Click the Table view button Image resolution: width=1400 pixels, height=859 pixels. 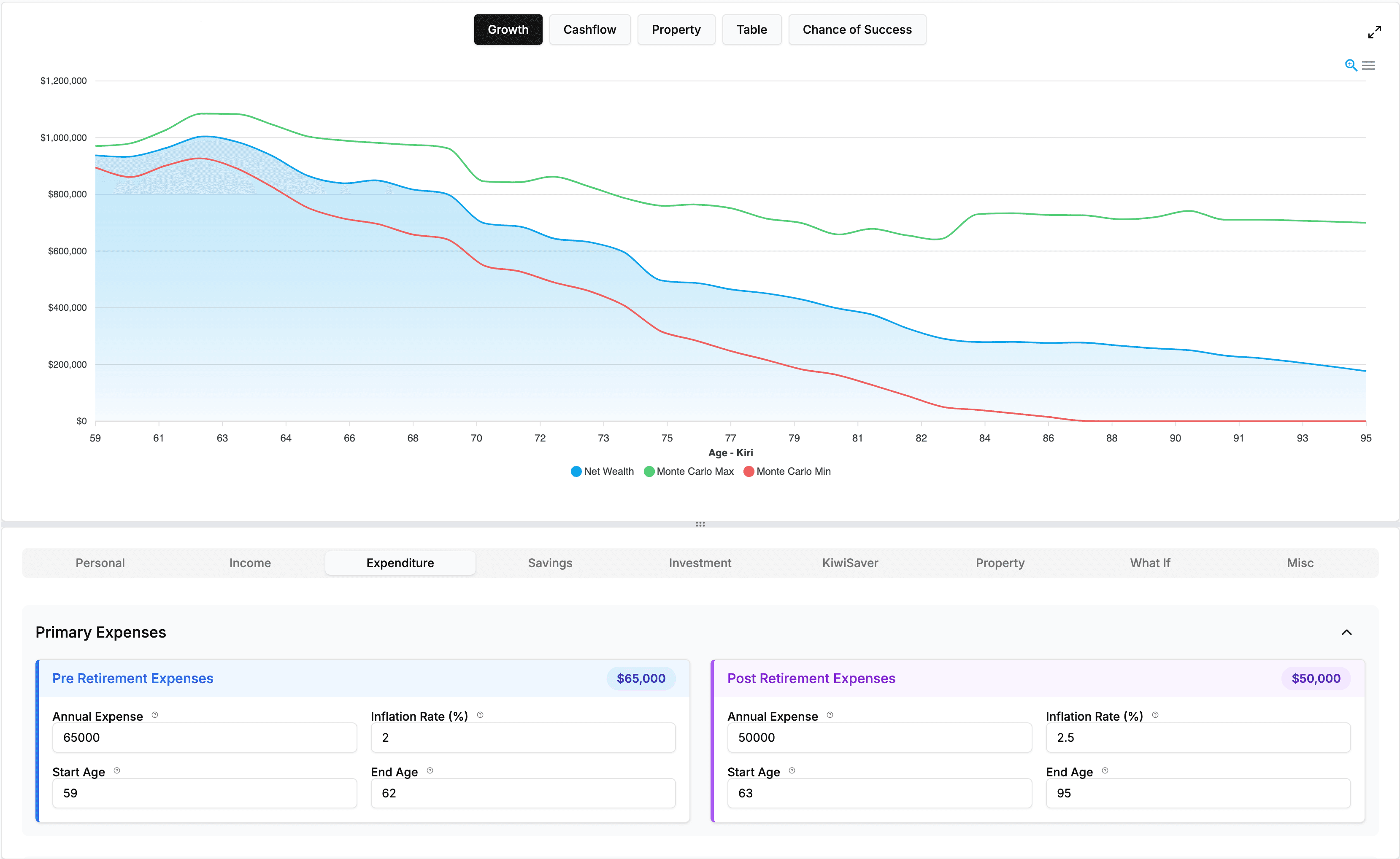pos(751,29)
